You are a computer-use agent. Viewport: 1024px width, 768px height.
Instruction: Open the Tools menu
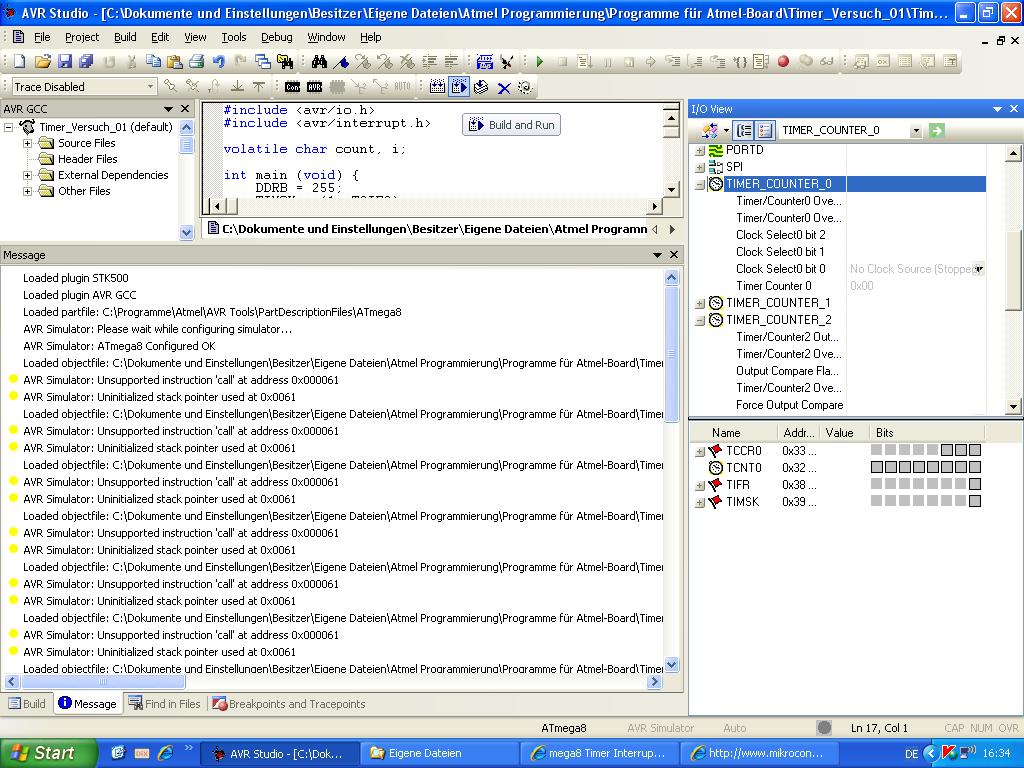point(233,37)
